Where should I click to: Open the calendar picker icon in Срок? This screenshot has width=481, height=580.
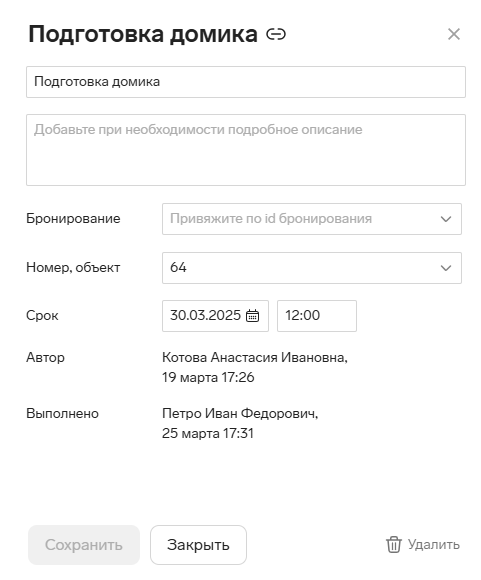253,316
